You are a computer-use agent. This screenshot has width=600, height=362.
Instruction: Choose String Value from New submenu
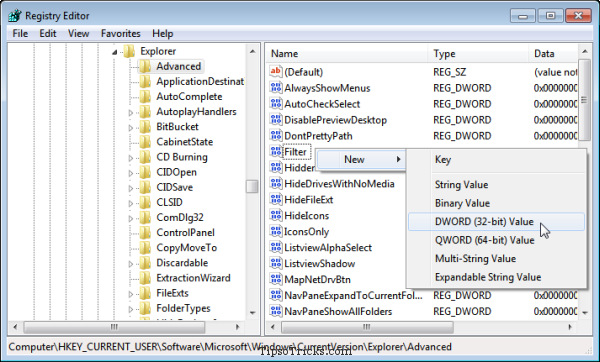pyautogui.click(x=496, y=184)
